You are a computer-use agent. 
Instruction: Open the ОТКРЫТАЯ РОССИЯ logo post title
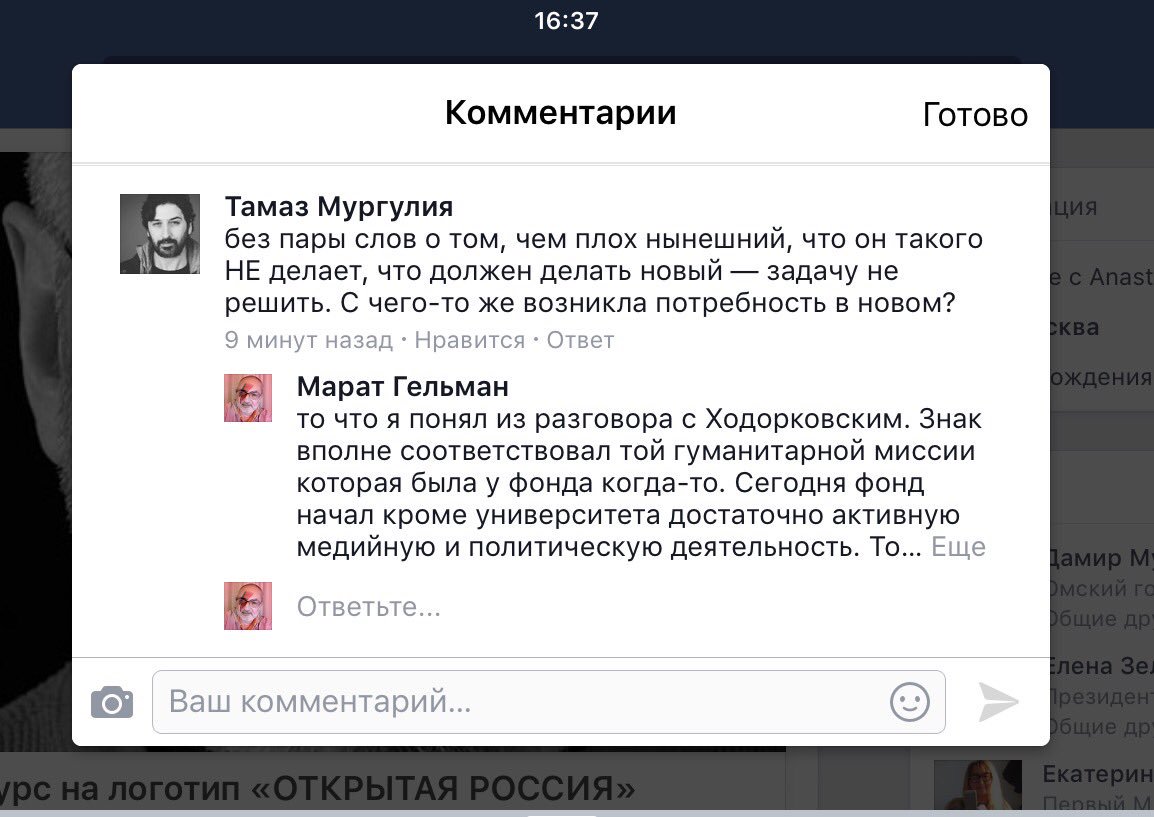coord(318,789)
